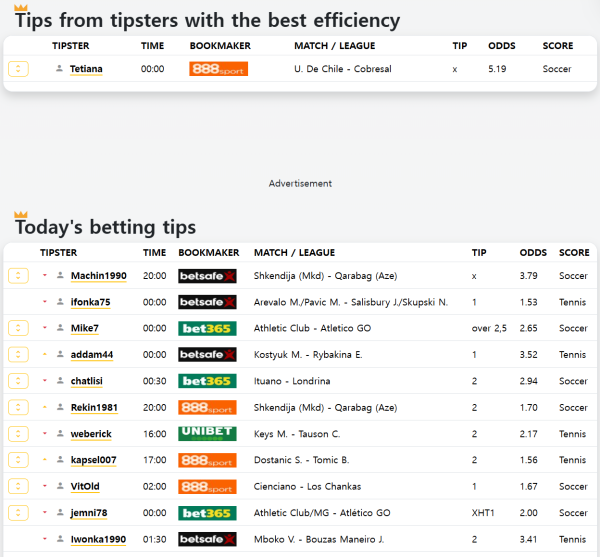Sort today's tips by ODDS column header
This screenshot has height=557, width=600.
533,253
